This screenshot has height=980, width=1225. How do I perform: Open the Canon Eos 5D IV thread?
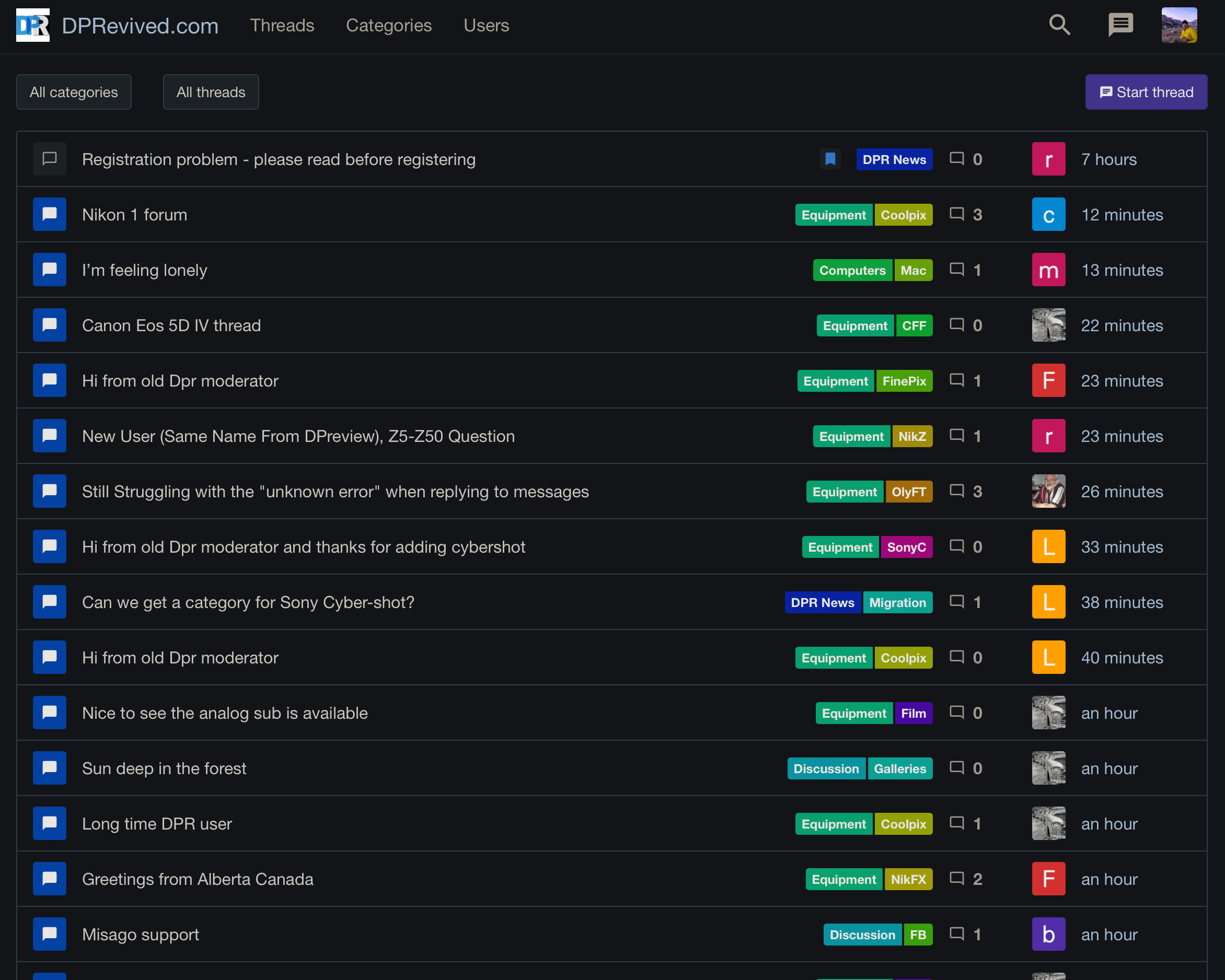(171, 325)
